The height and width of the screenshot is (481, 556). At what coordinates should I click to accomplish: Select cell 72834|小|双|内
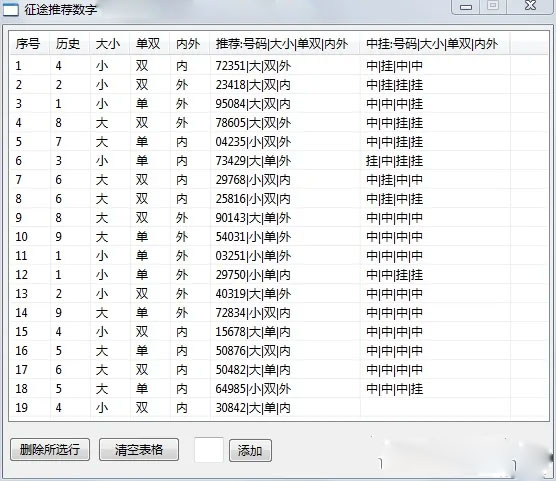click(x=253, y=313)
